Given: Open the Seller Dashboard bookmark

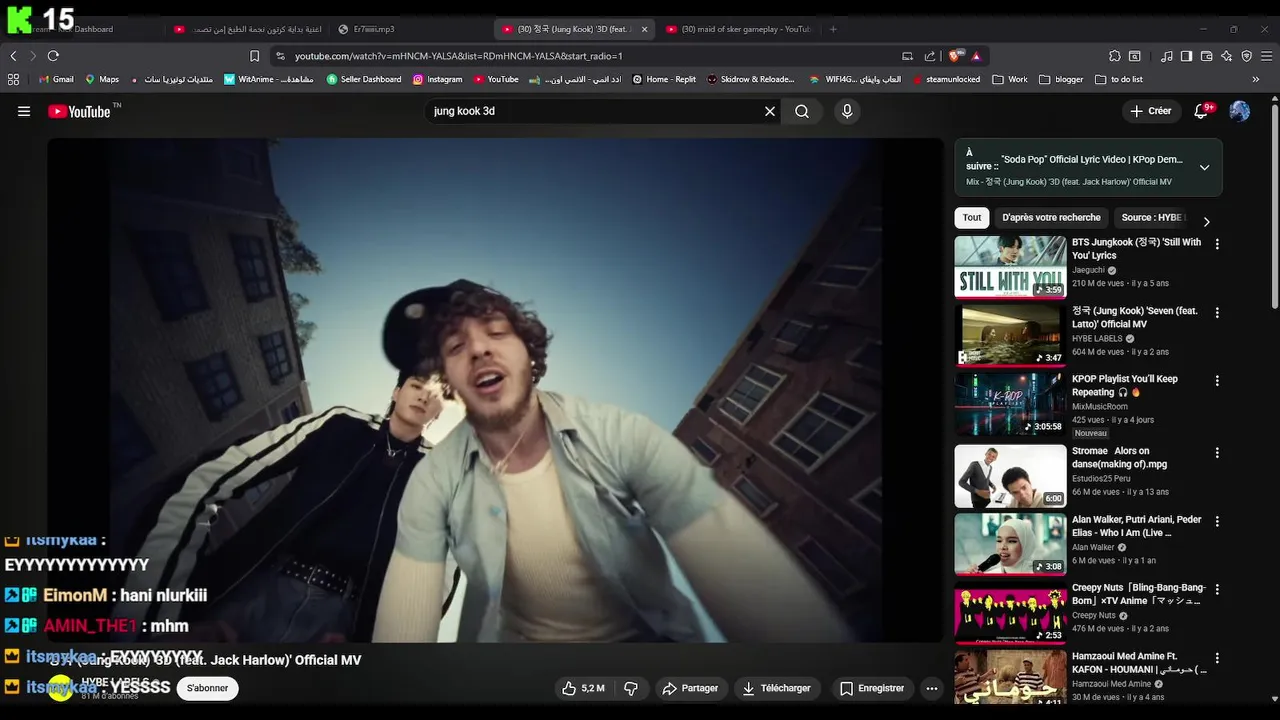Looking at the screenshot, I should pyautogui.click(x=364, y=79).
